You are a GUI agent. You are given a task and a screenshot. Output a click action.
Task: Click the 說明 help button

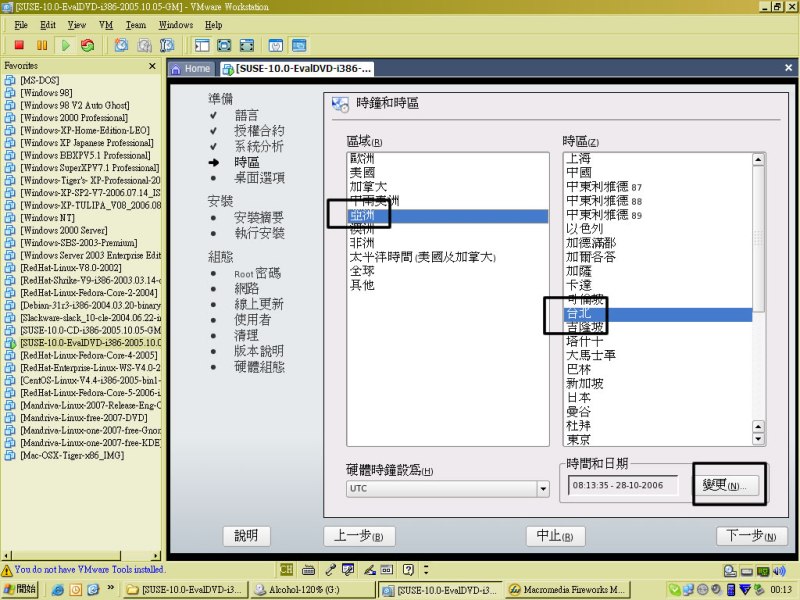[246, 536]
